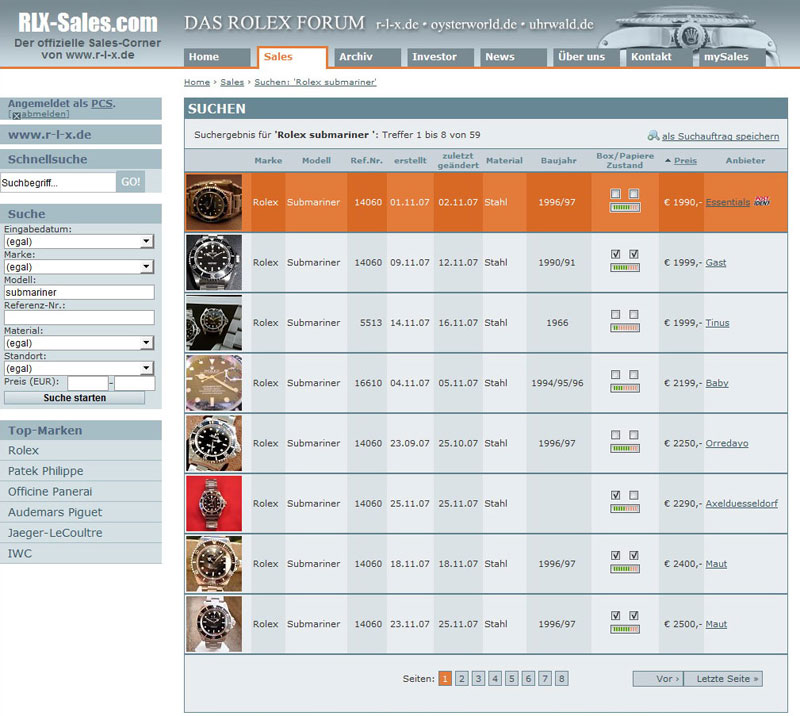800x716 pixels.
Task: Click the maximum Preis (EUR) field
Action: [x=135, y=383]
